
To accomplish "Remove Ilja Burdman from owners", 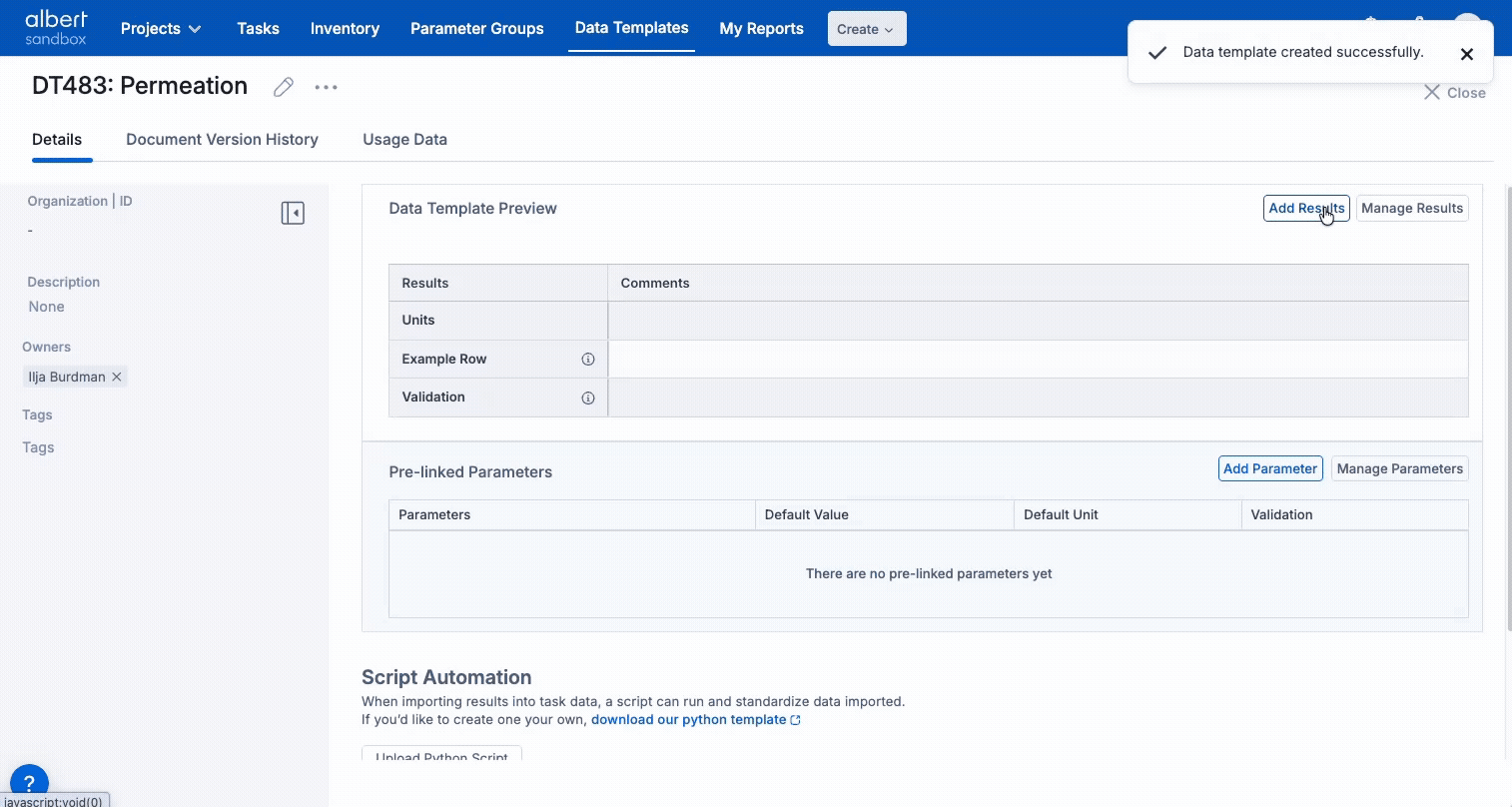I will [117, 377].
